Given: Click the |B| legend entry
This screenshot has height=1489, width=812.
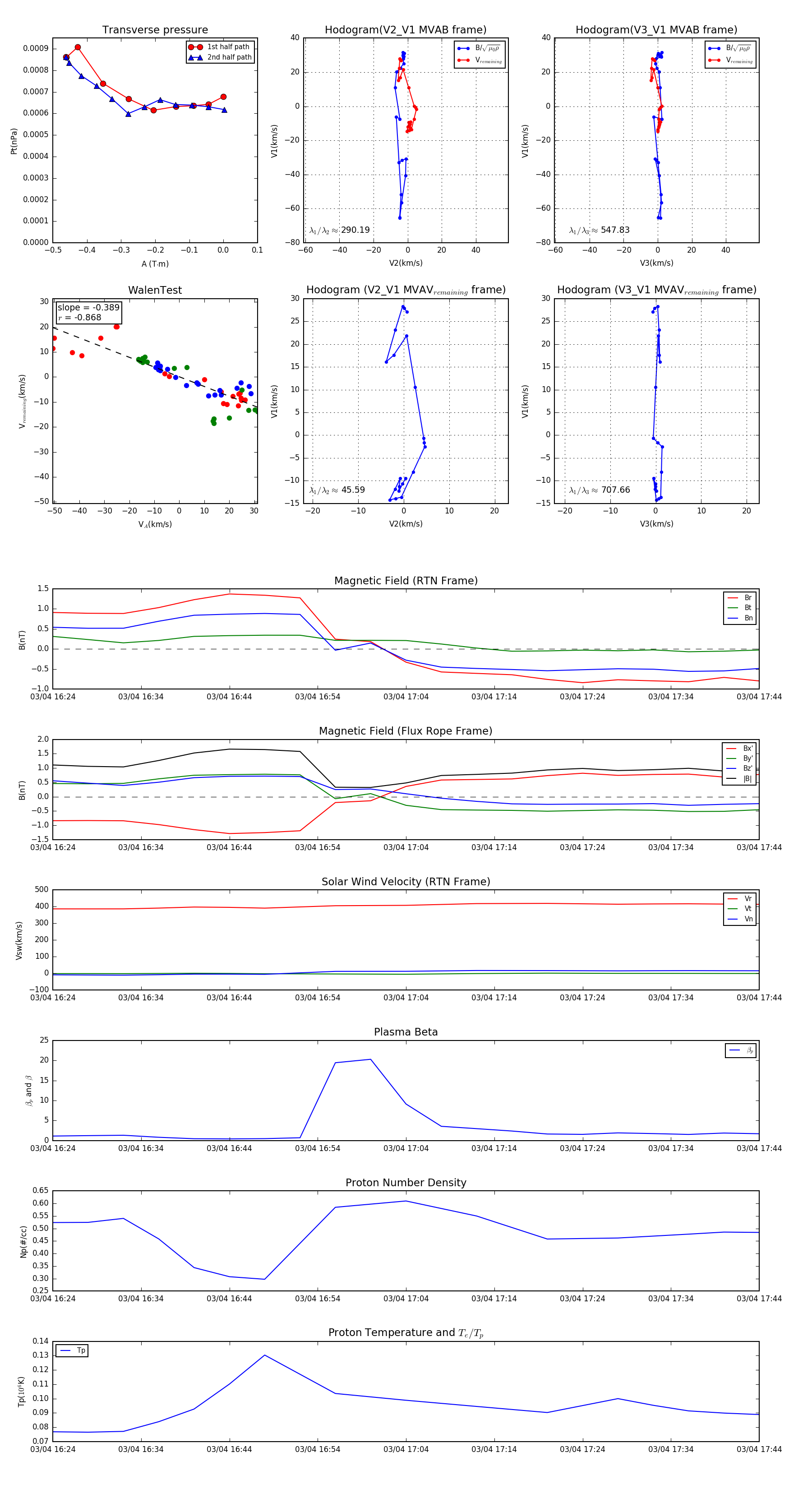Looking at the screenshot, I should pos(739,779).
